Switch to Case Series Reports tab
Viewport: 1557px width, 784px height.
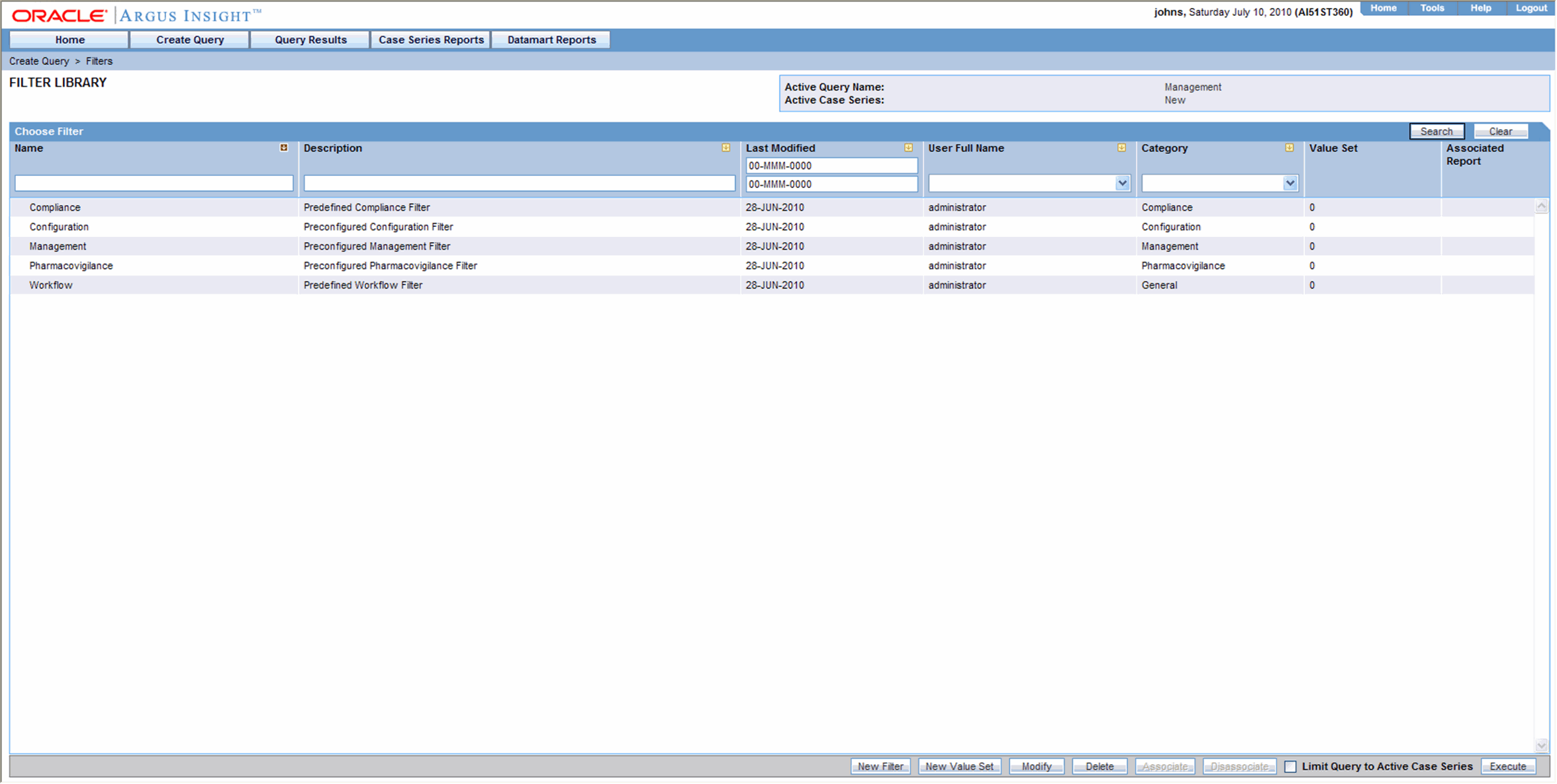tap(431, 40)
